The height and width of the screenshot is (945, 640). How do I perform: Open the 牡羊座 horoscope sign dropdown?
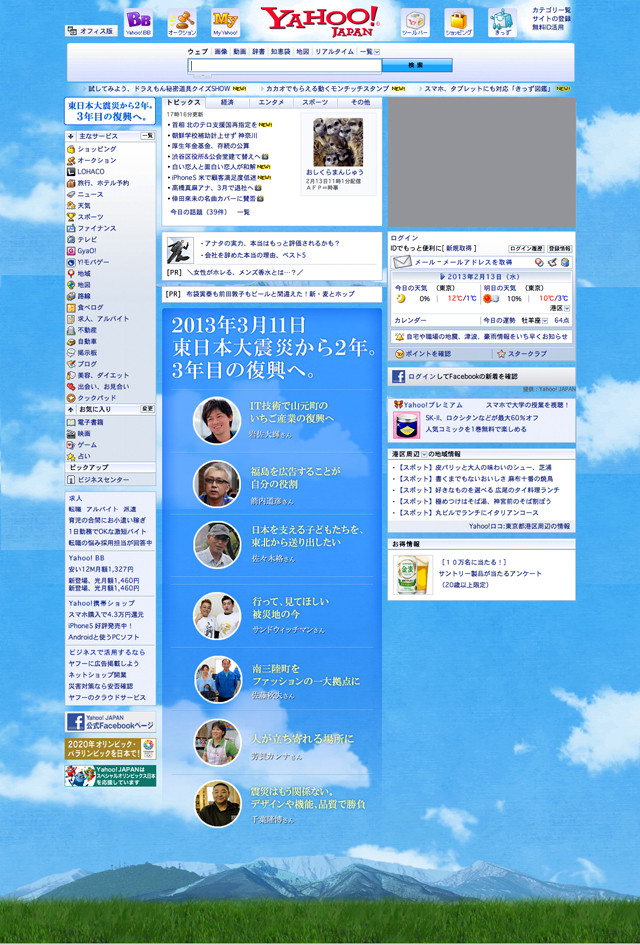coord(545,321)
